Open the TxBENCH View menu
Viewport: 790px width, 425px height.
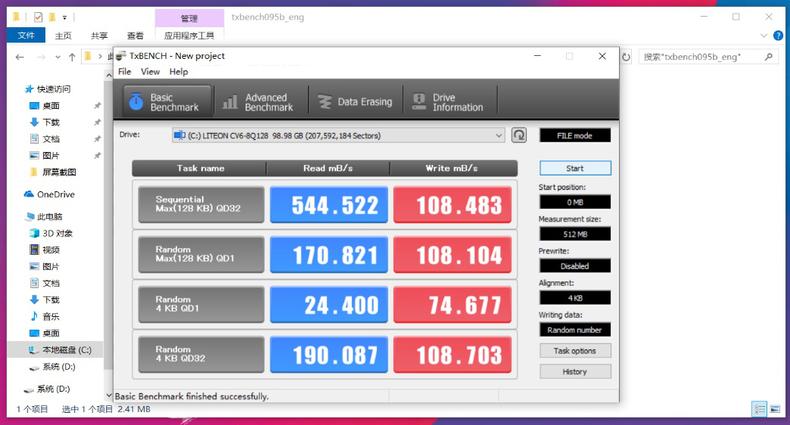(x=150, y=72)
